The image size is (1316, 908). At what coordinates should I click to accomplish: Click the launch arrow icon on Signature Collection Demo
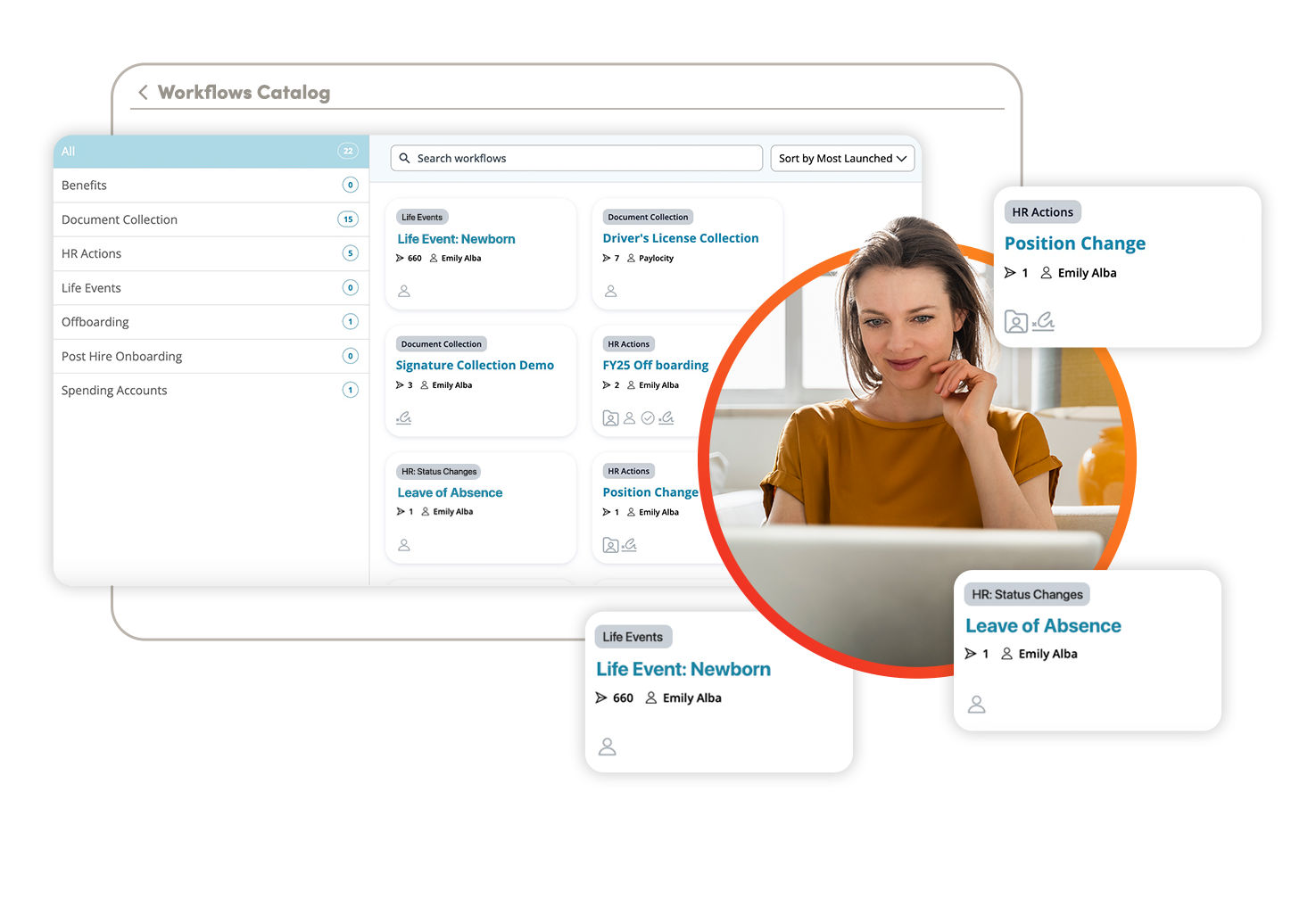pos(400,385)
